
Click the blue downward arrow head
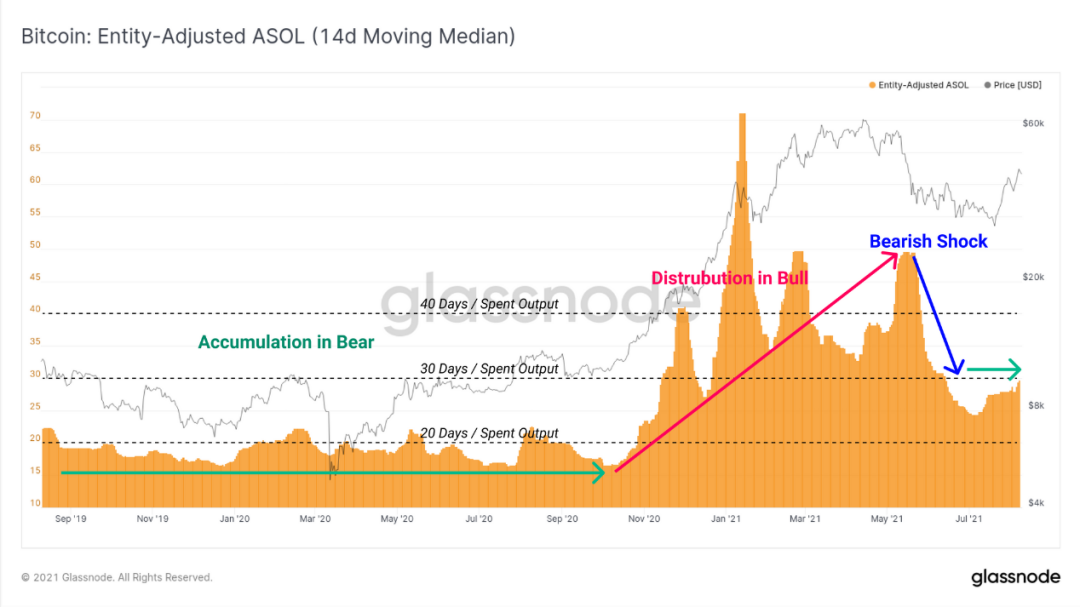point(955,367)
